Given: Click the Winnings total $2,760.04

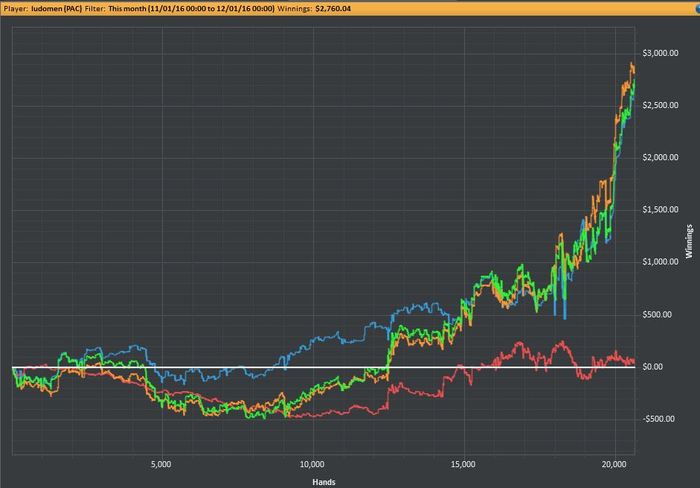Looking at the screenshot, I should 333,8.
